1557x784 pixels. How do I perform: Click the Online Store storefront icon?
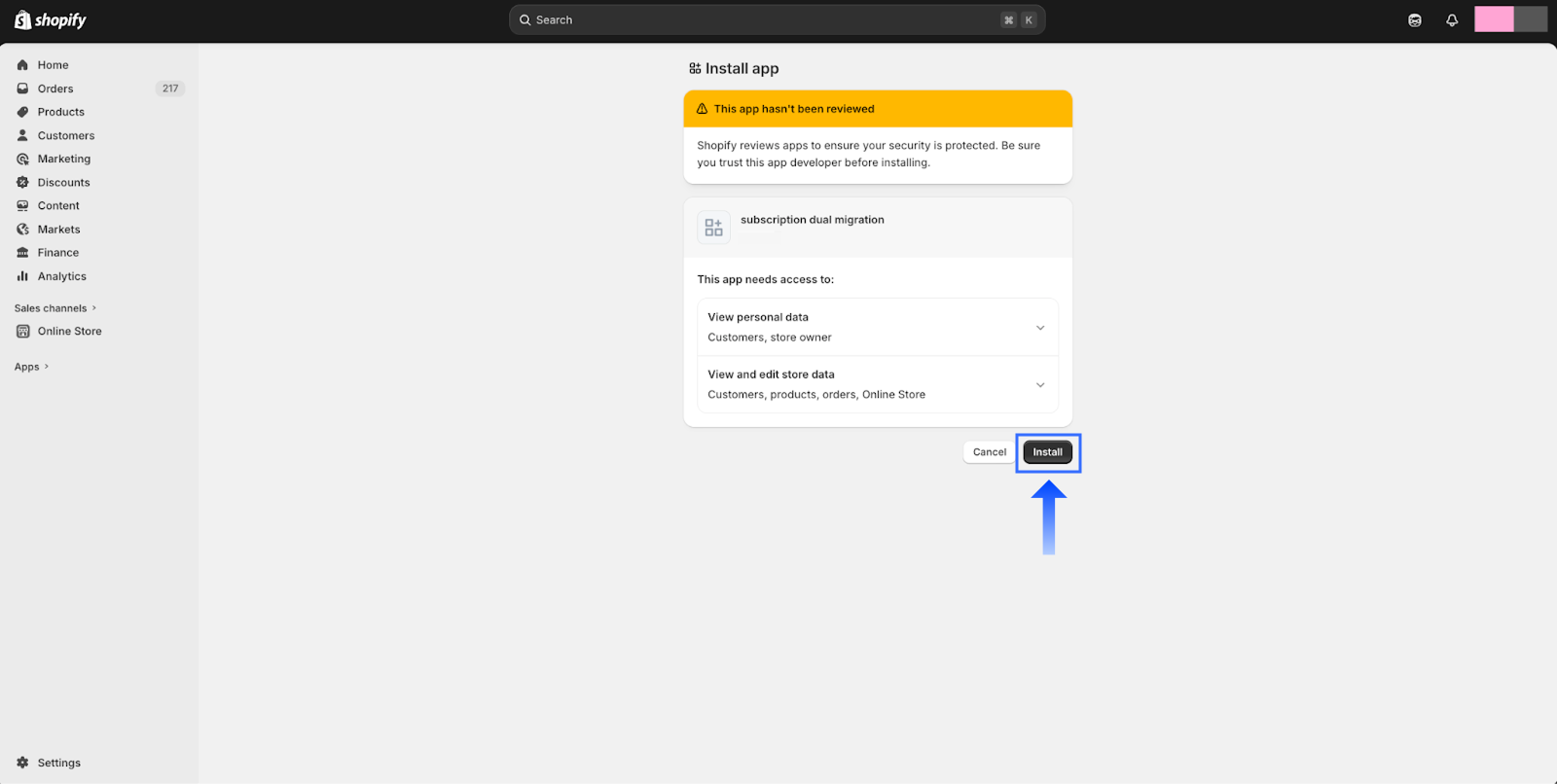(22, 332)
